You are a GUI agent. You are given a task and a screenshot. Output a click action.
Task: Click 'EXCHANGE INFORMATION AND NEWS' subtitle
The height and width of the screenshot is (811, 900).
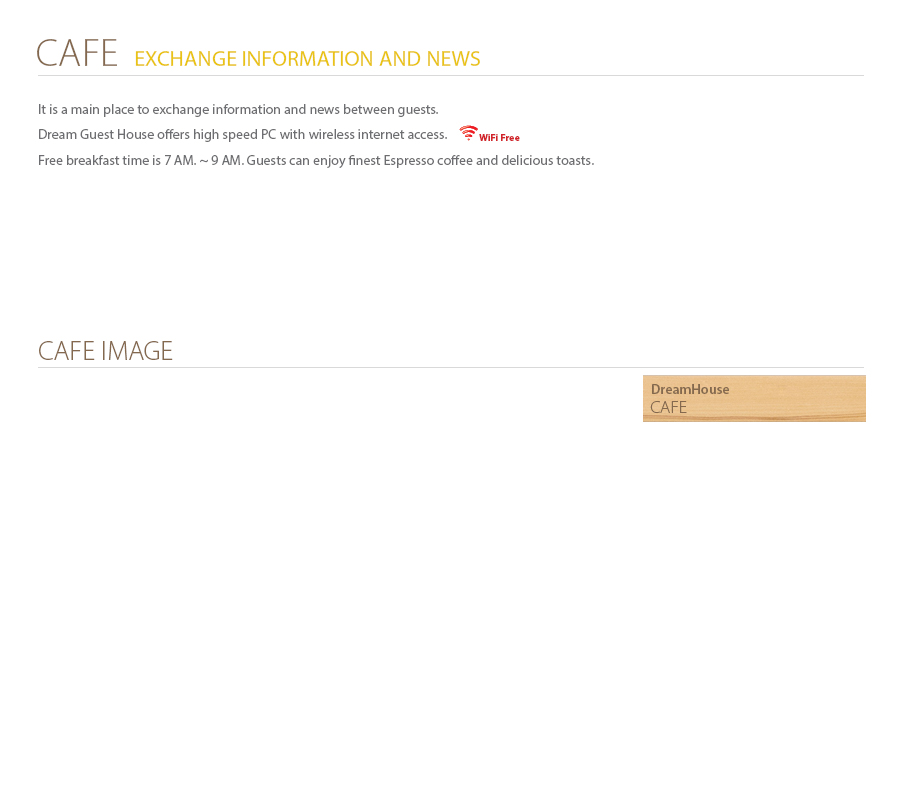click(x=307, y=59)
